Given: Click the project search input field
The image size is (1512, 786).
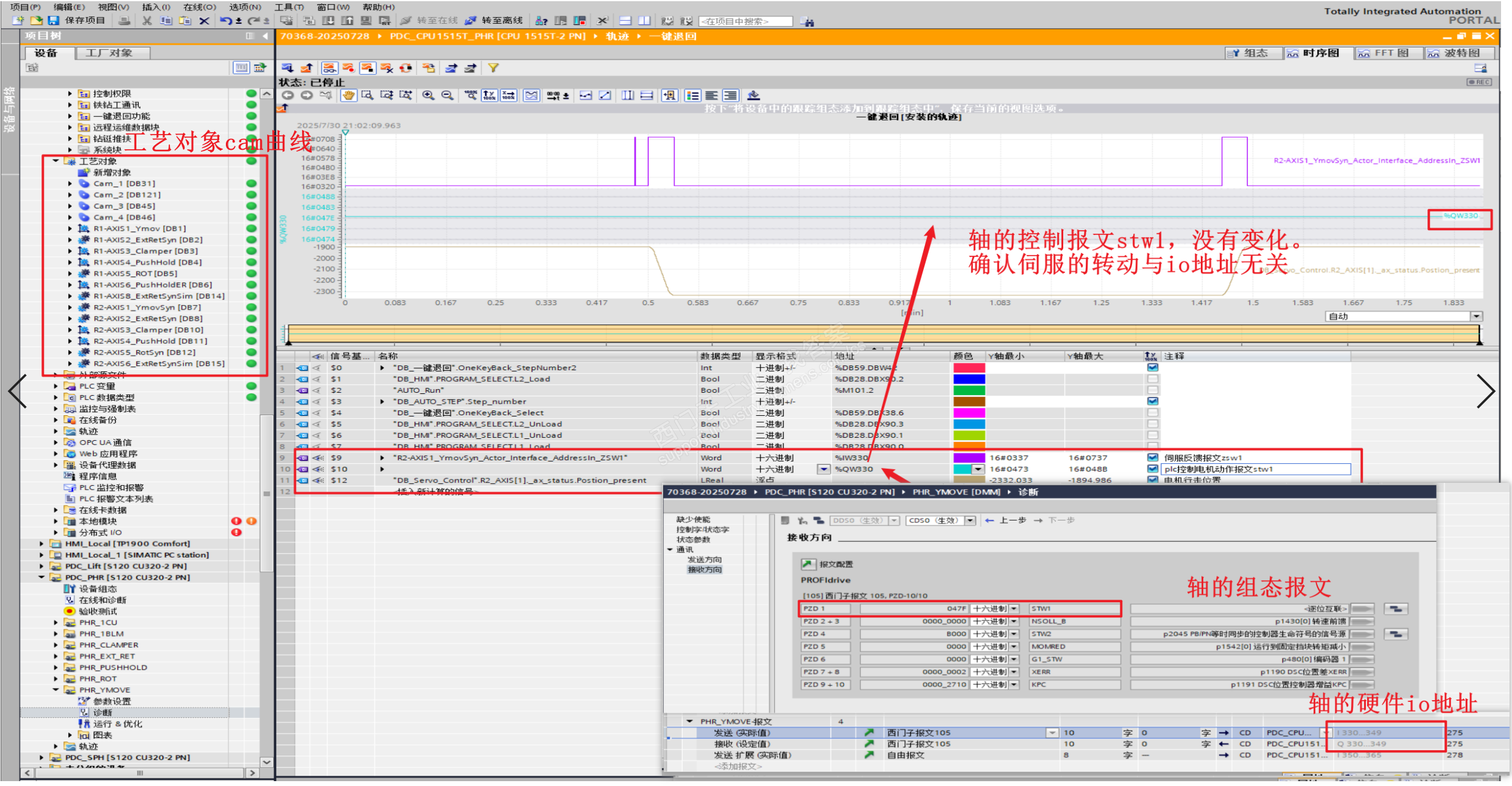Looking at the screenshot, I should tap(745, 21).
